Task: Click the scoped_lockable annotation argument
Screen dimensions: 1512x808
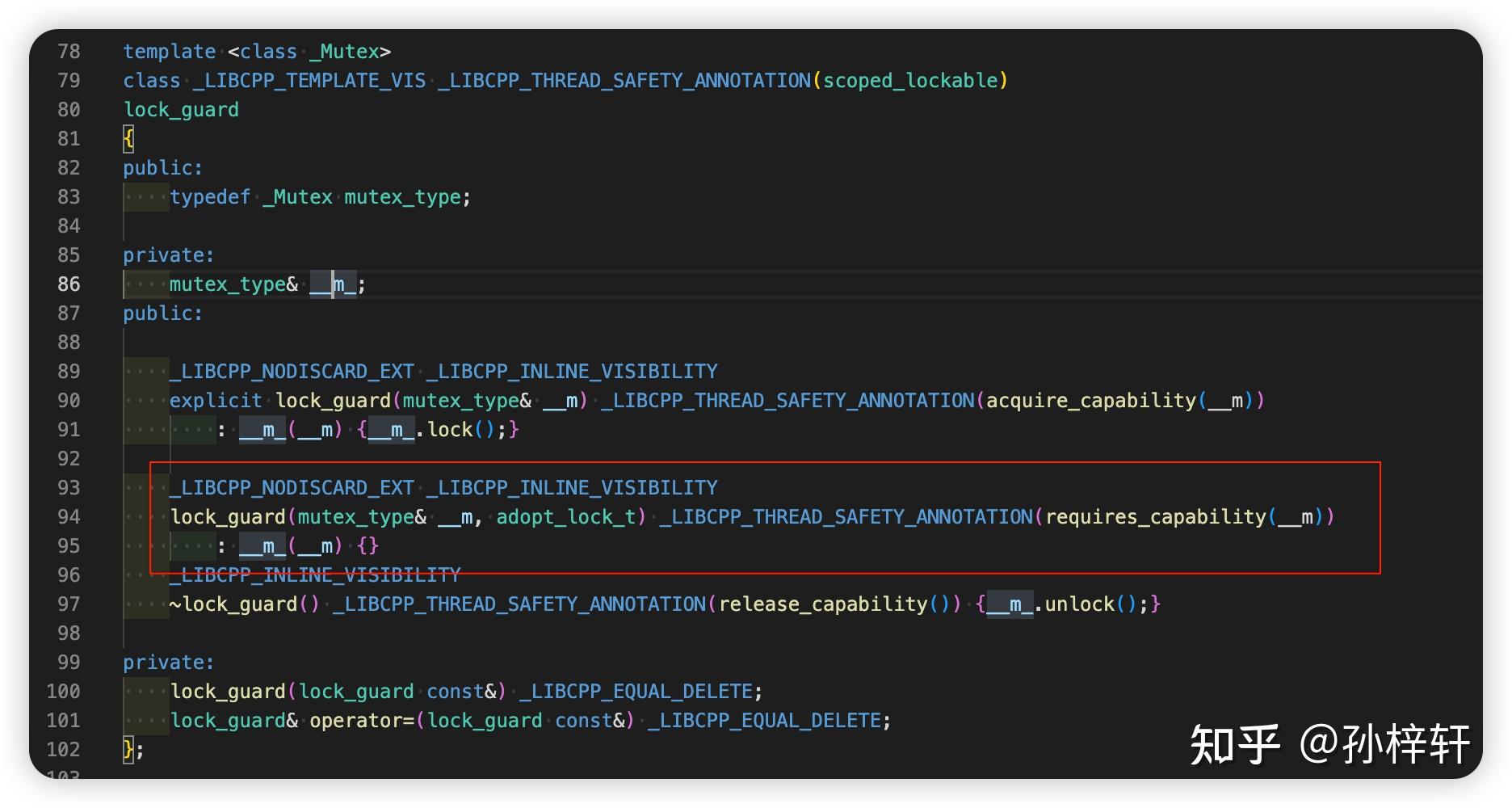Action: coord(910,81)
